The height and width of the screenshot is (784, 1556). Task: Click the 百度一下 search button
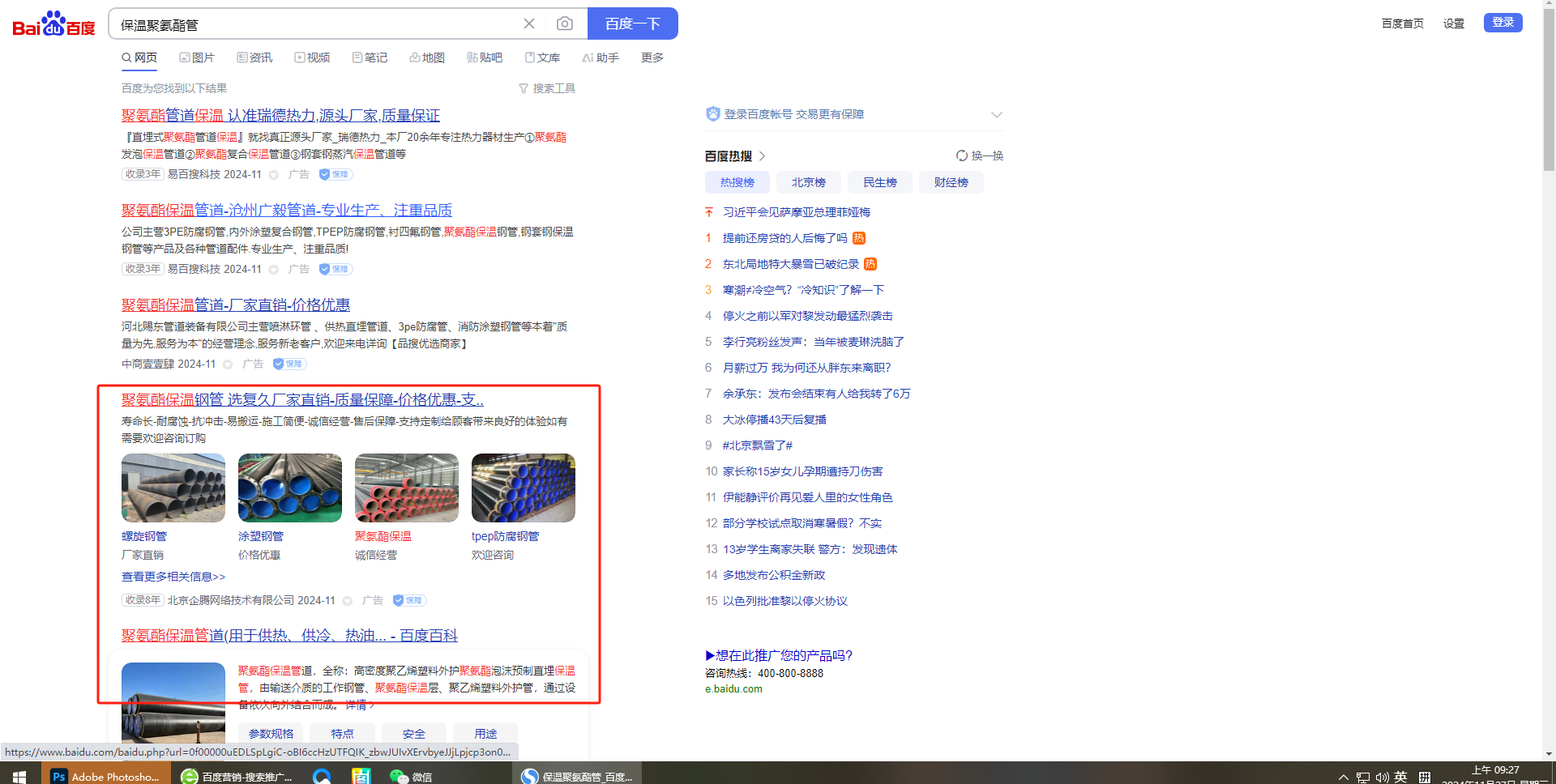(x=633, y=23)
